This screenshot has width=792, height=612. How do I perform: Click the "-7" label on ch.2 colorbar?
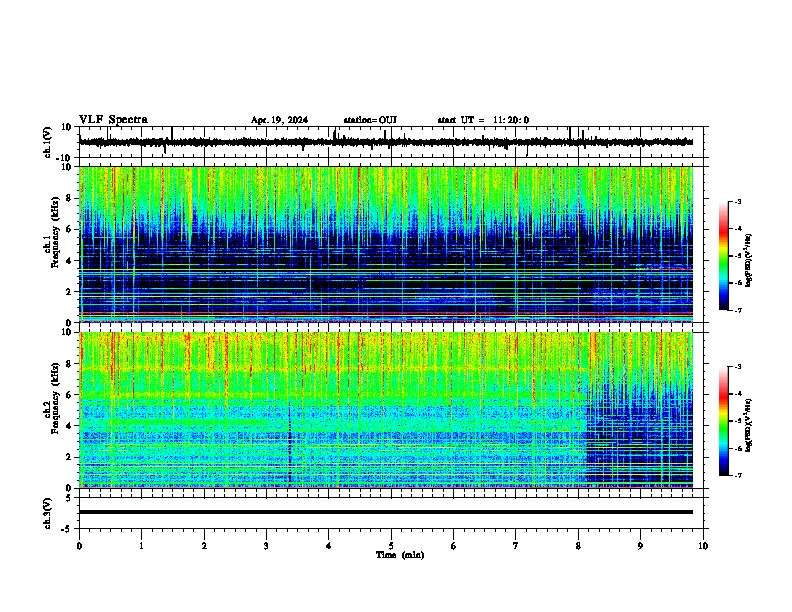pos(737,476)
